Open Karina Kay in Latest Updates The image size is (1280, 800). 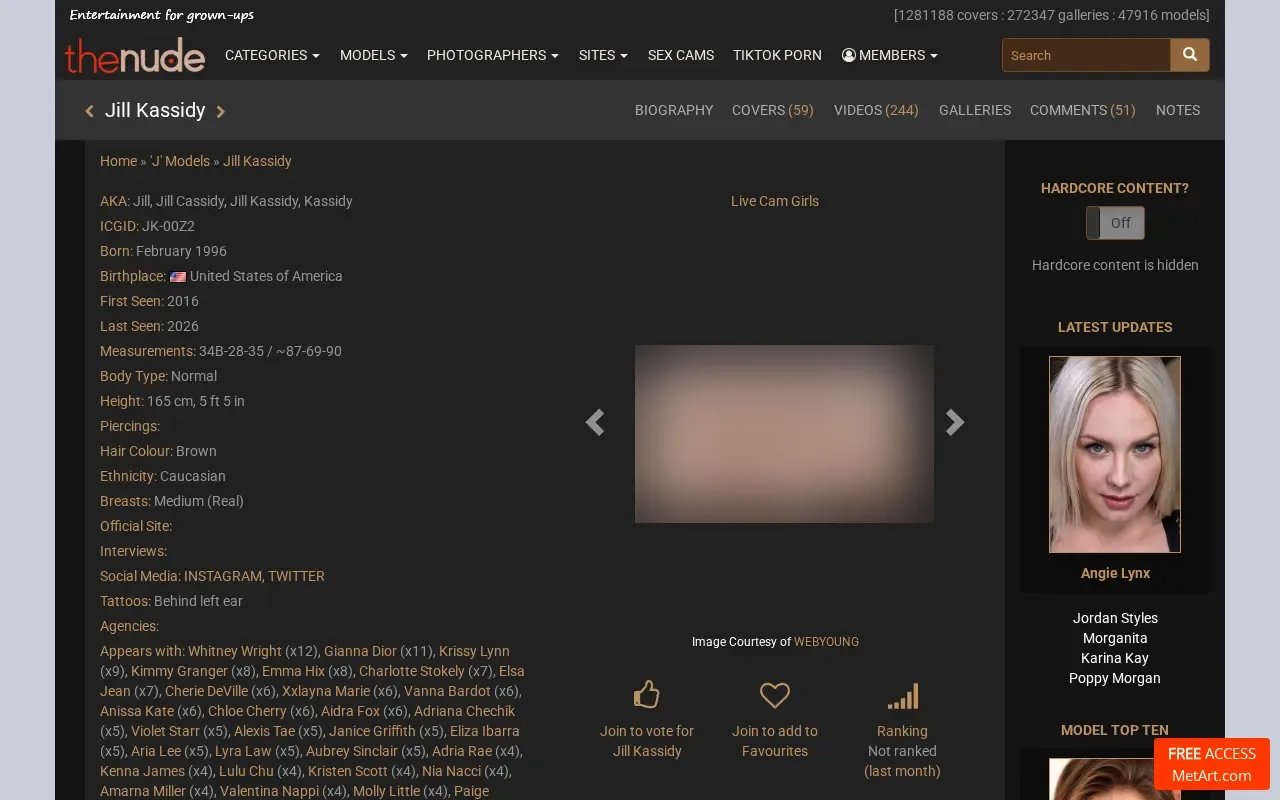point(1115,658)
